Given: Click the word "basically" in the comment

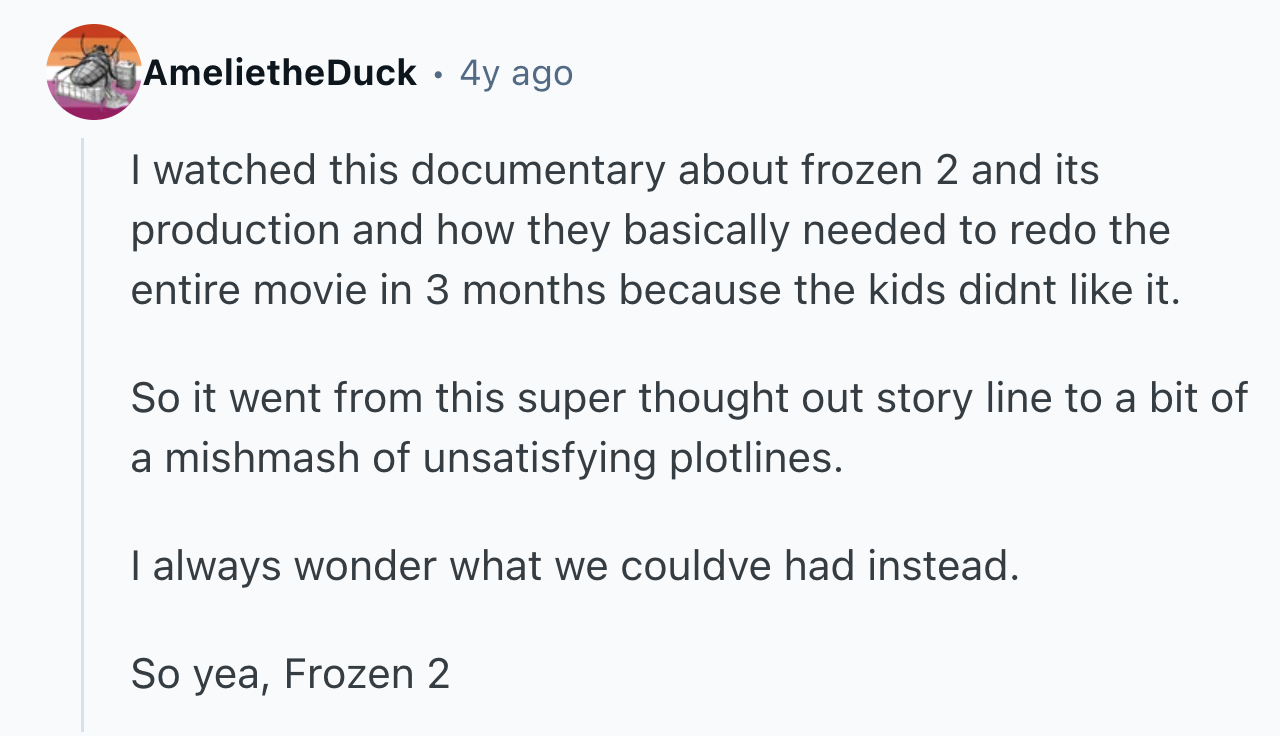Looking at the screenshot, I should tap(704, 231).
